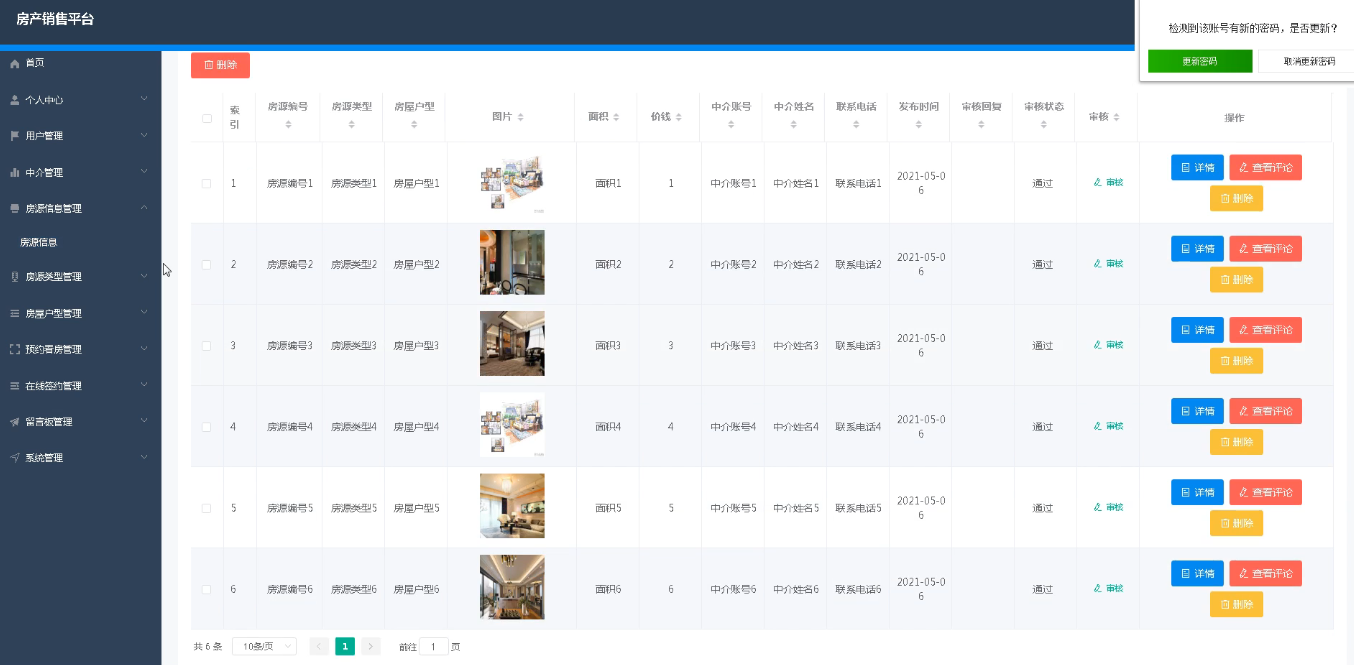Click the 审核 edit icon in row 5
Image resolution: width=1354 pixels, height=665 pixels.
(1098, 507)
